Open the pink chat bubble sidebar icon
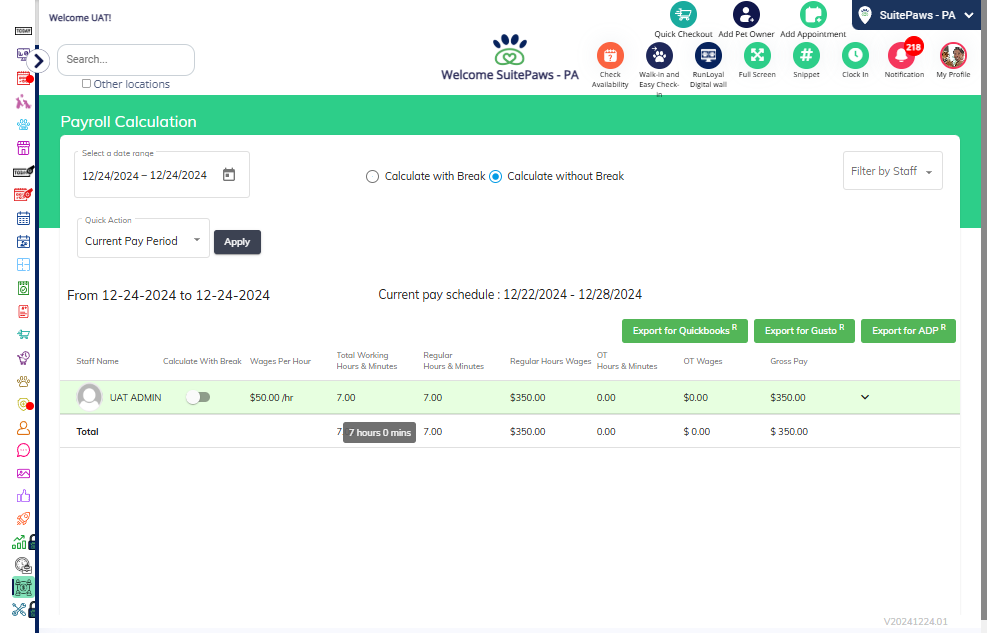Screen dimensions: 987x633 tap(23, 451)
